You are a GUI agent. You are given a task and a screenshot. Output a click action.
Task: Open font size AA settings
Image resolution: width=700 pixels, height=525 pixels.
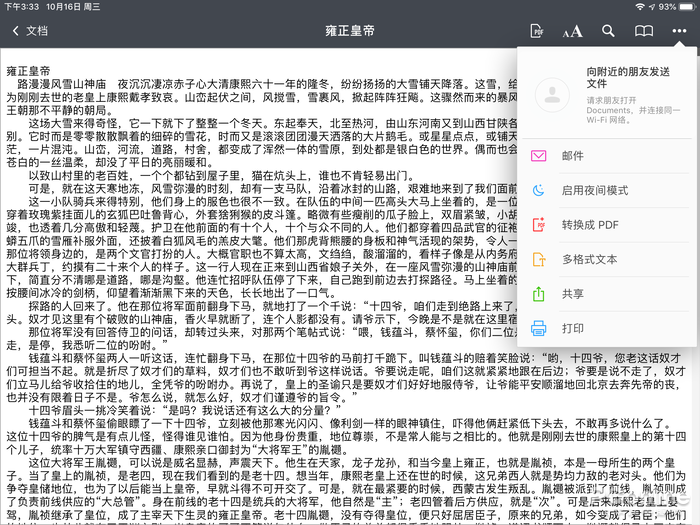pos(572,31)
